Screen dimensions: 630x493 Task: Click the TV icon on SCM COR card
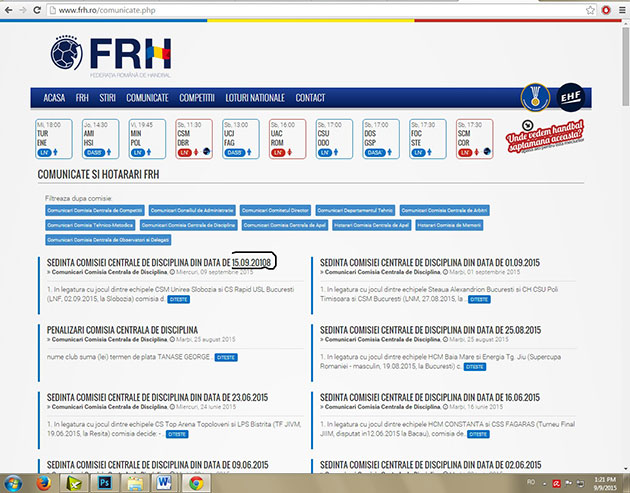click(x=487, y=152)
